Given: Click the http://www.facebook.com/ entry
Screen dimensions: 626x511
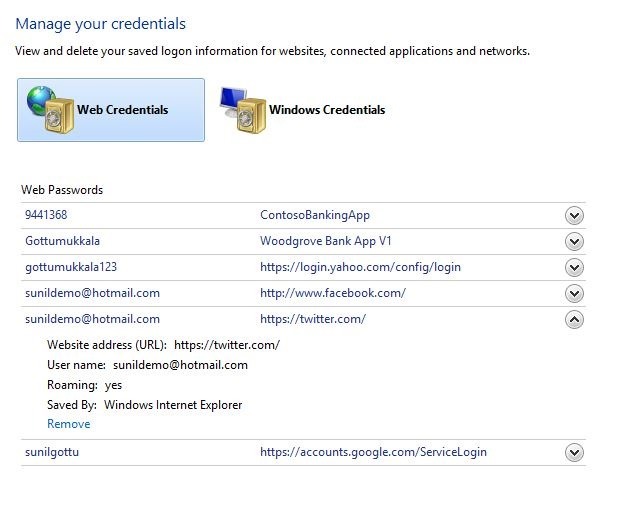Looking at the screenshot, I should [x=332, y=293].
